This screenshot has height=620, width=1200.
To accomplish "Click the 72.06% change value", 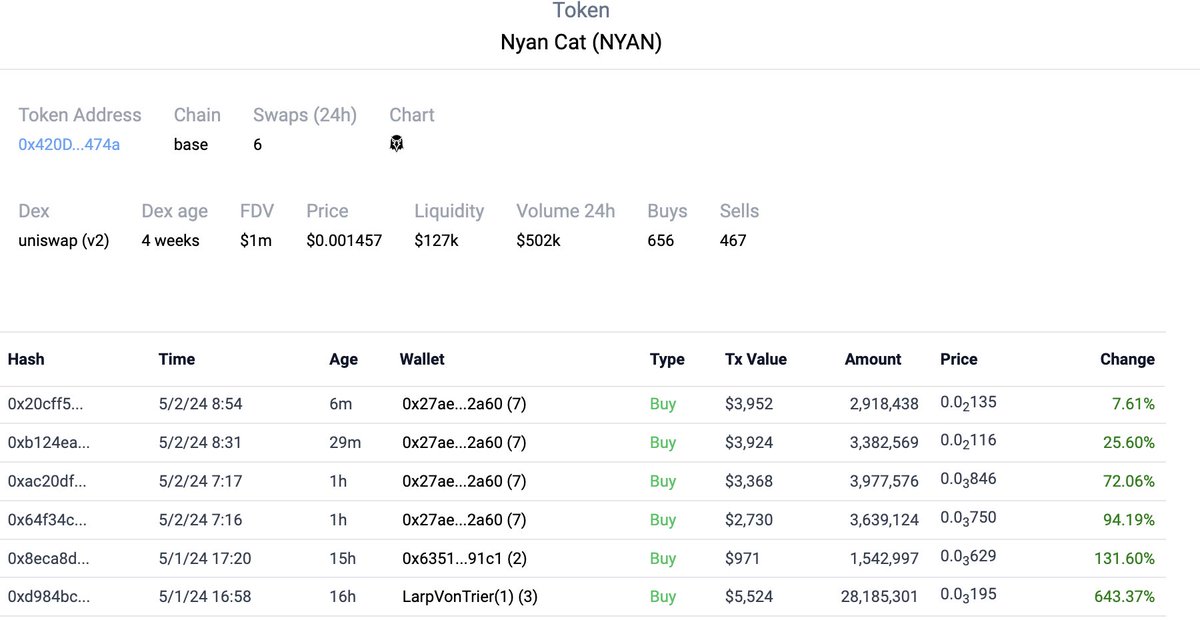I will (1129, 481).
